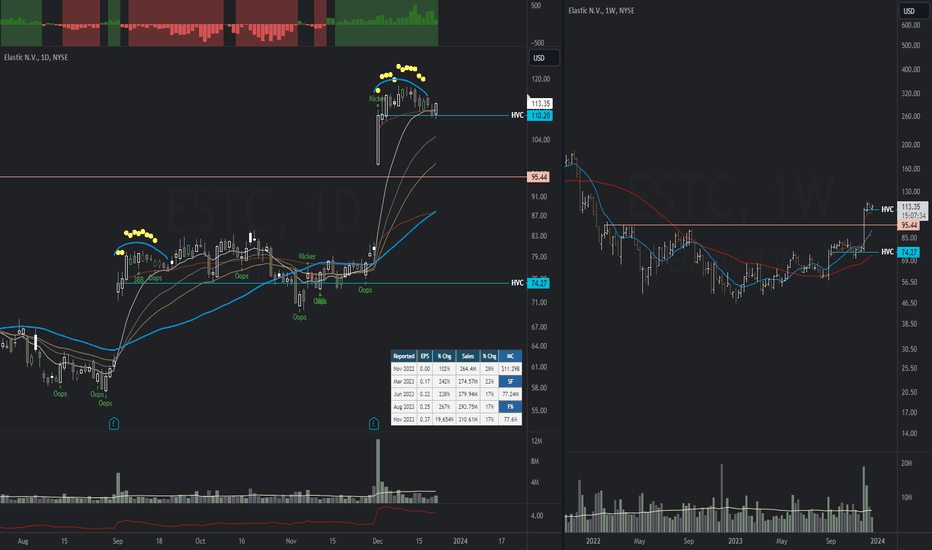Click the 20M label on the weekly volume scale

906,463
